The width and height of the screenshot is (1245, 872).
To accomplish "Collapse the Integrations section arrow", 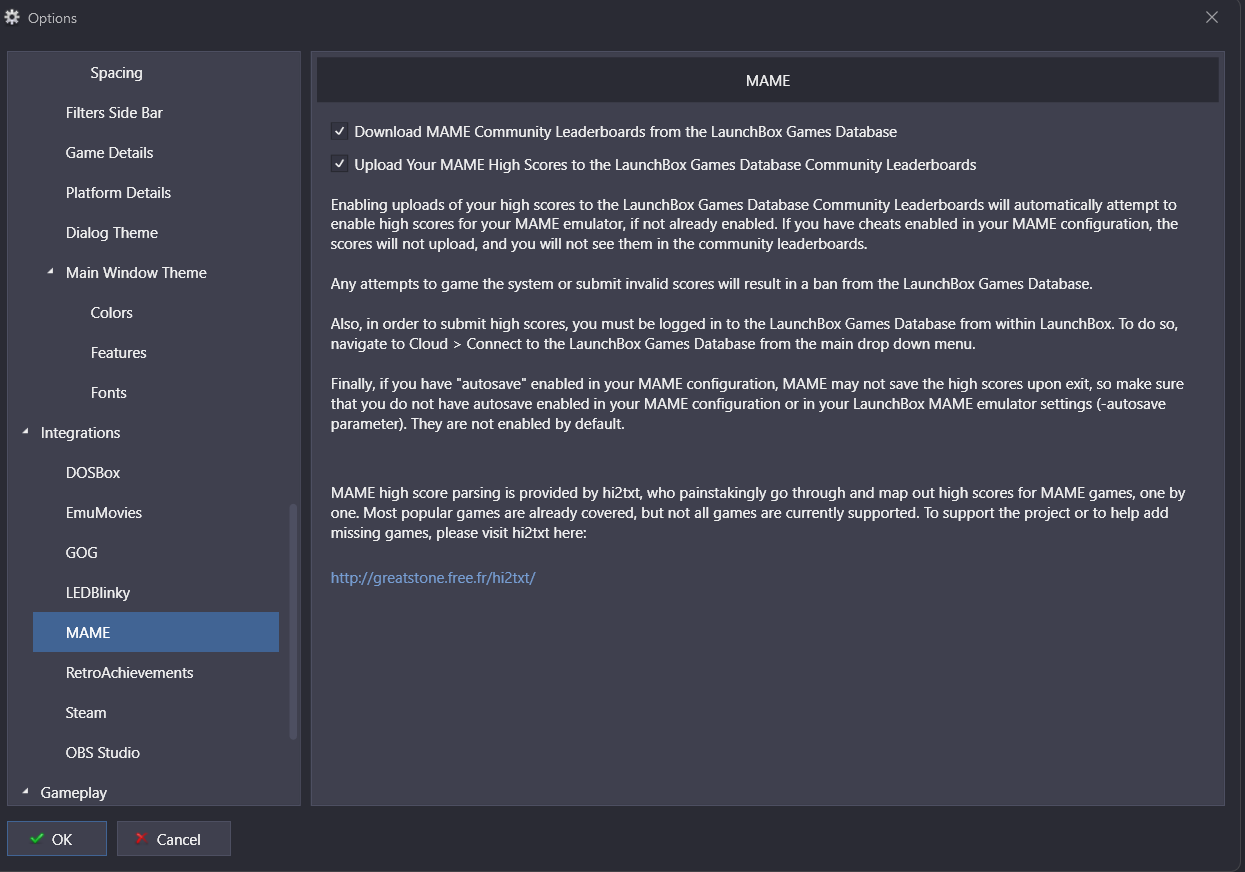I will 25,432.
